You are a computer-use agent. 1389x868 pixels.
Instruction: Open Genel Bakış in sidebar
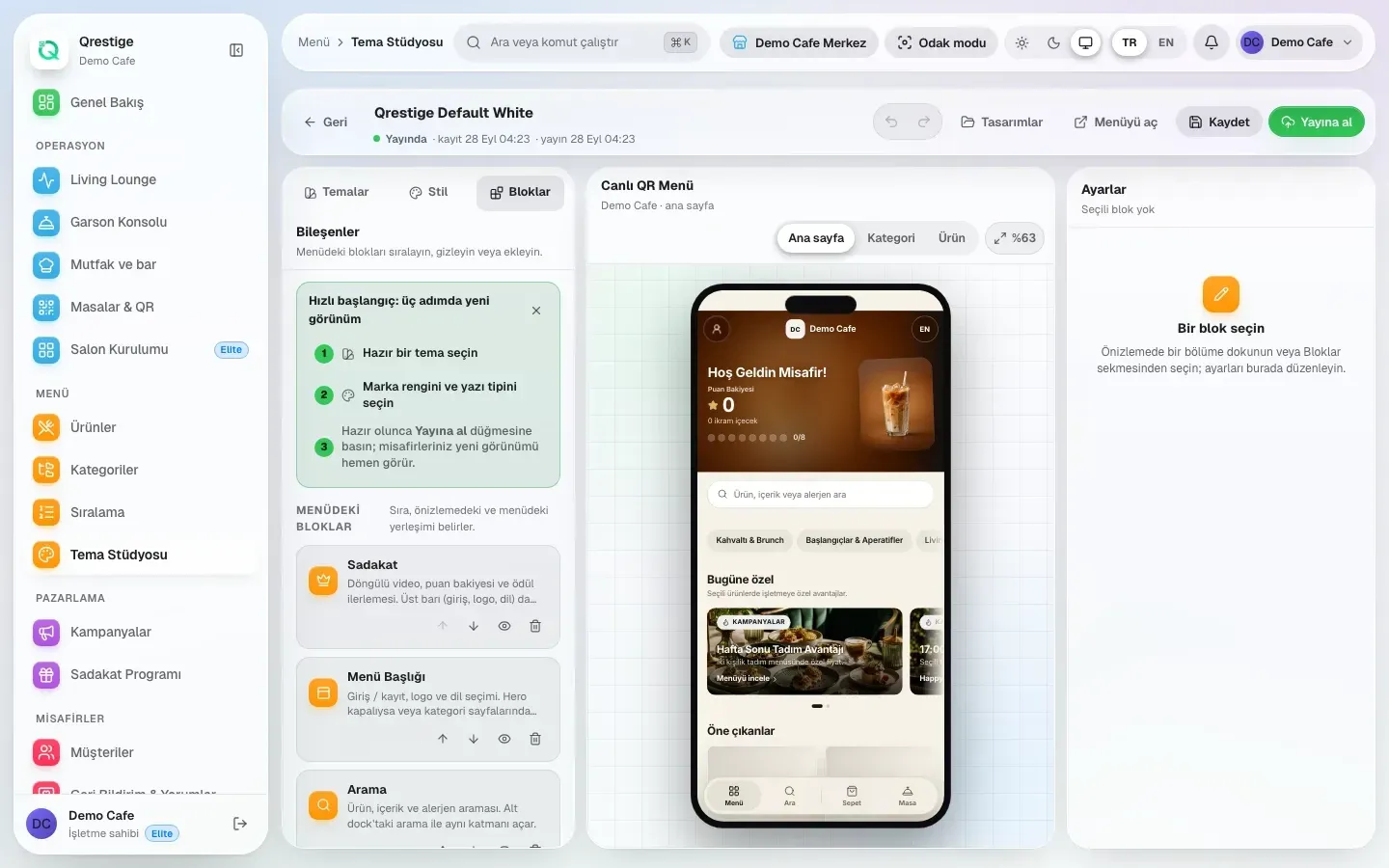141,102
